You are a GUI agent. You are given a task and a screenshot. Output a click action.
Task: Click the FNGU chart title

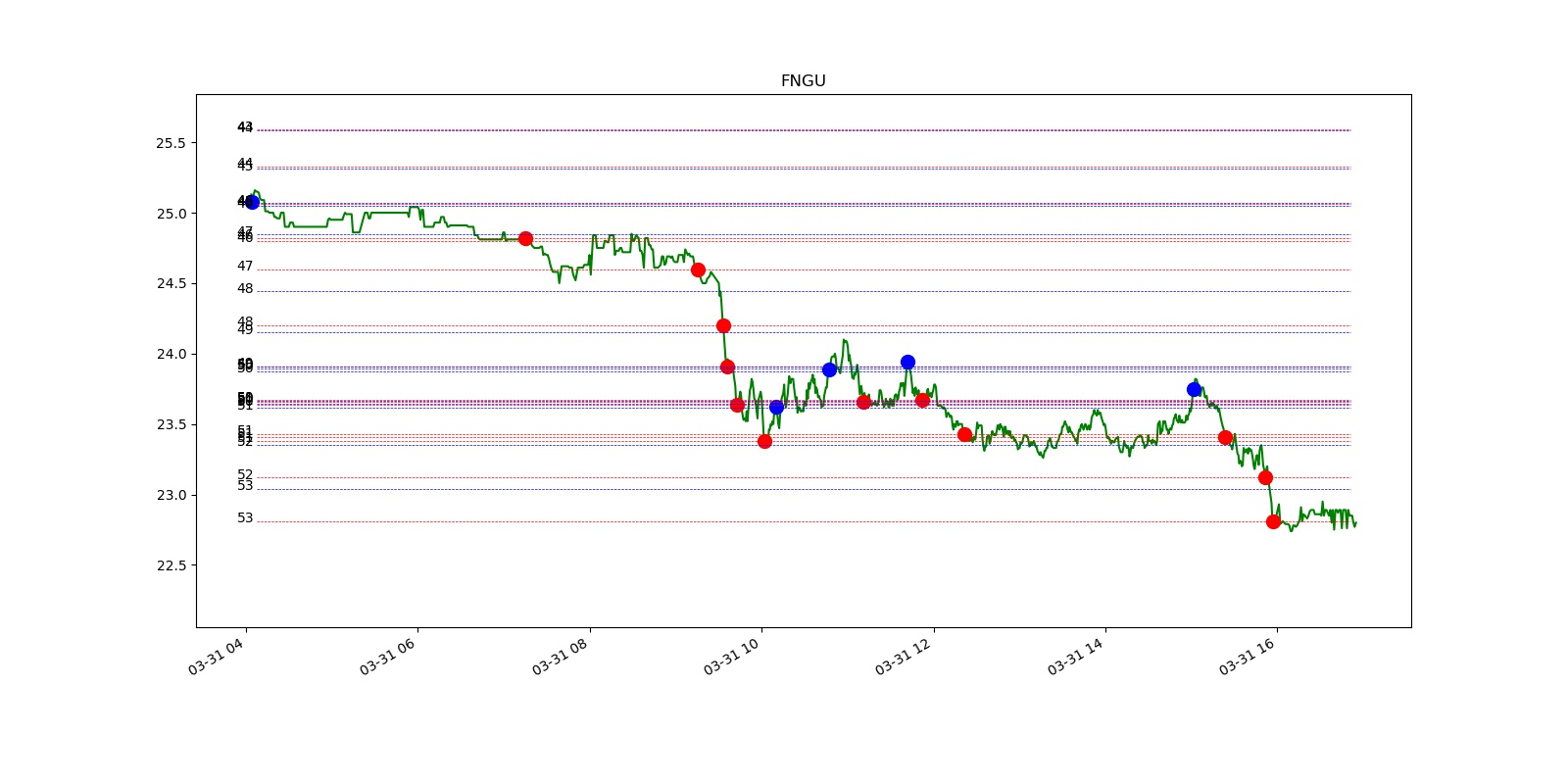pyautogui.click(x=803, y=81)
